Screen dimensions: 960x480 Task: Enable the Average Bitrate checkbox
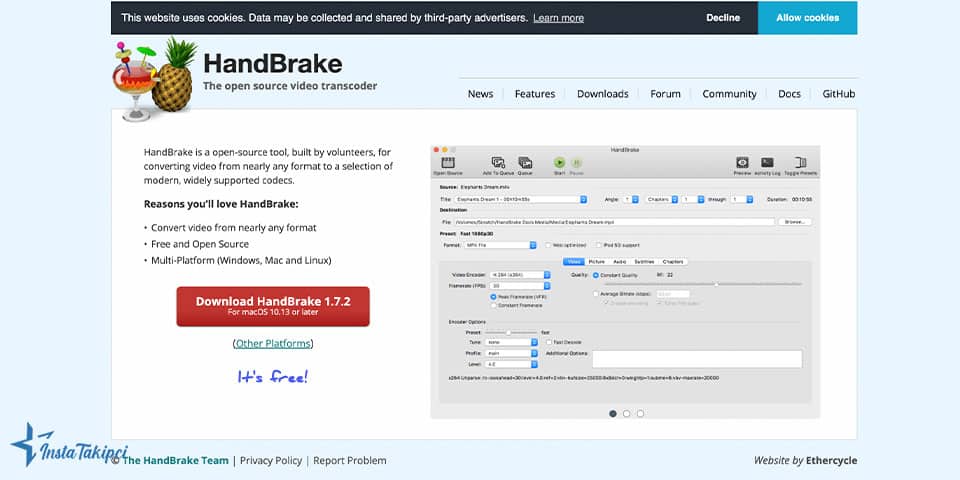coord(596,294)
